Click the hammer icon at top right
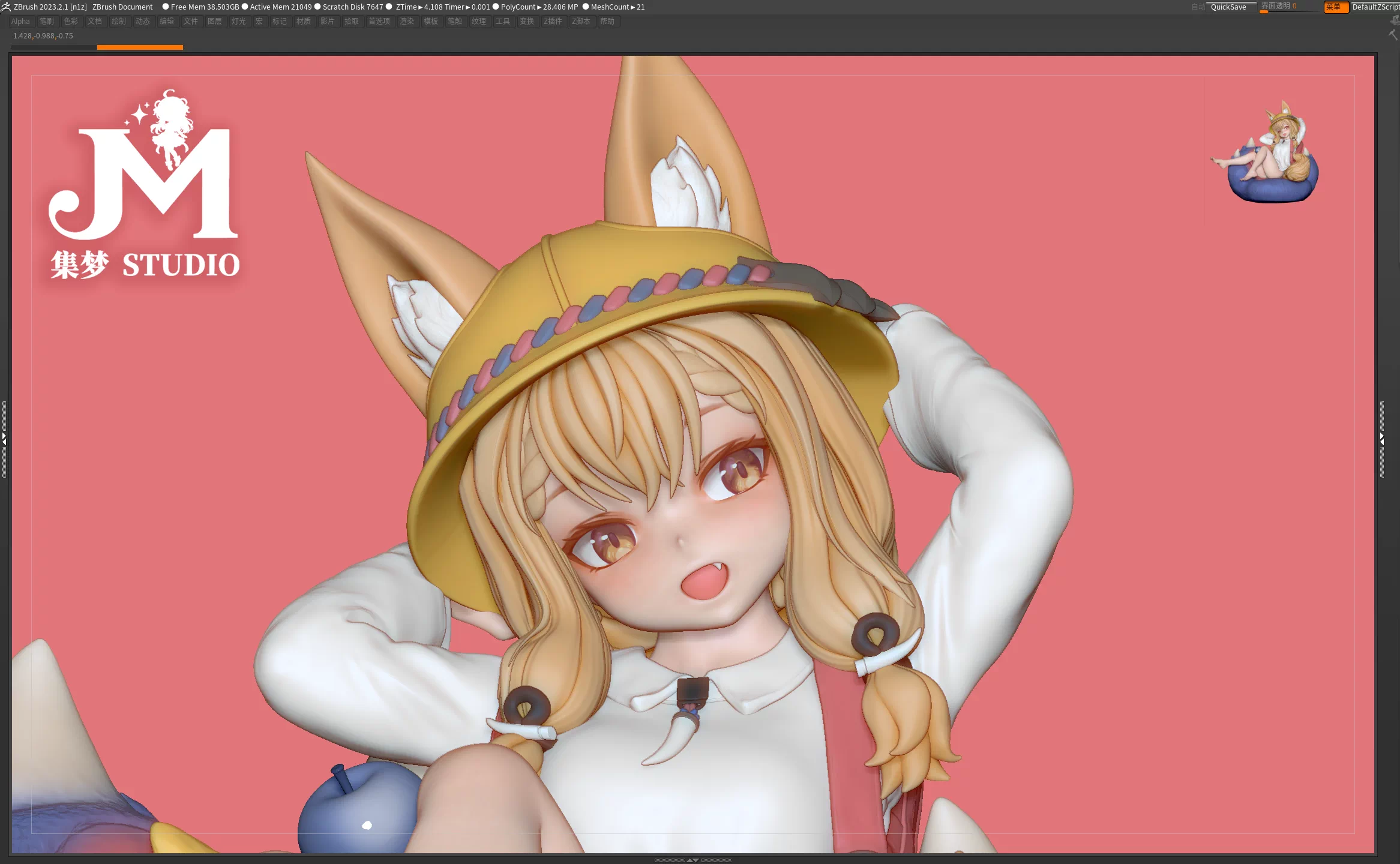The height and width of the screenshot is (864, 1400). point(1393,34)
